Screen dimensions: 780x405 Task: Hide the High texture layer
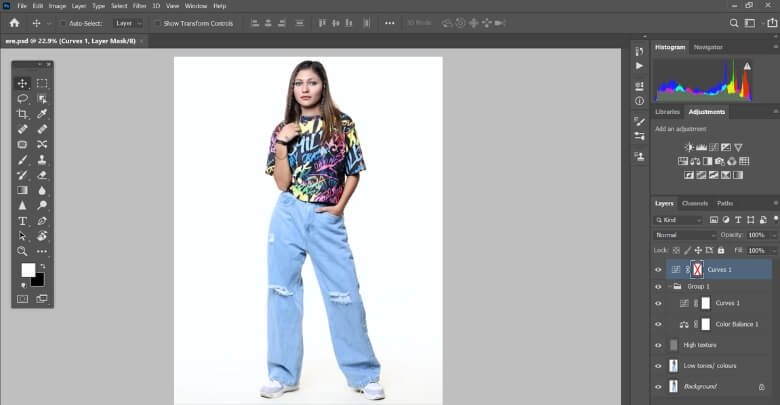click(658, 345)
